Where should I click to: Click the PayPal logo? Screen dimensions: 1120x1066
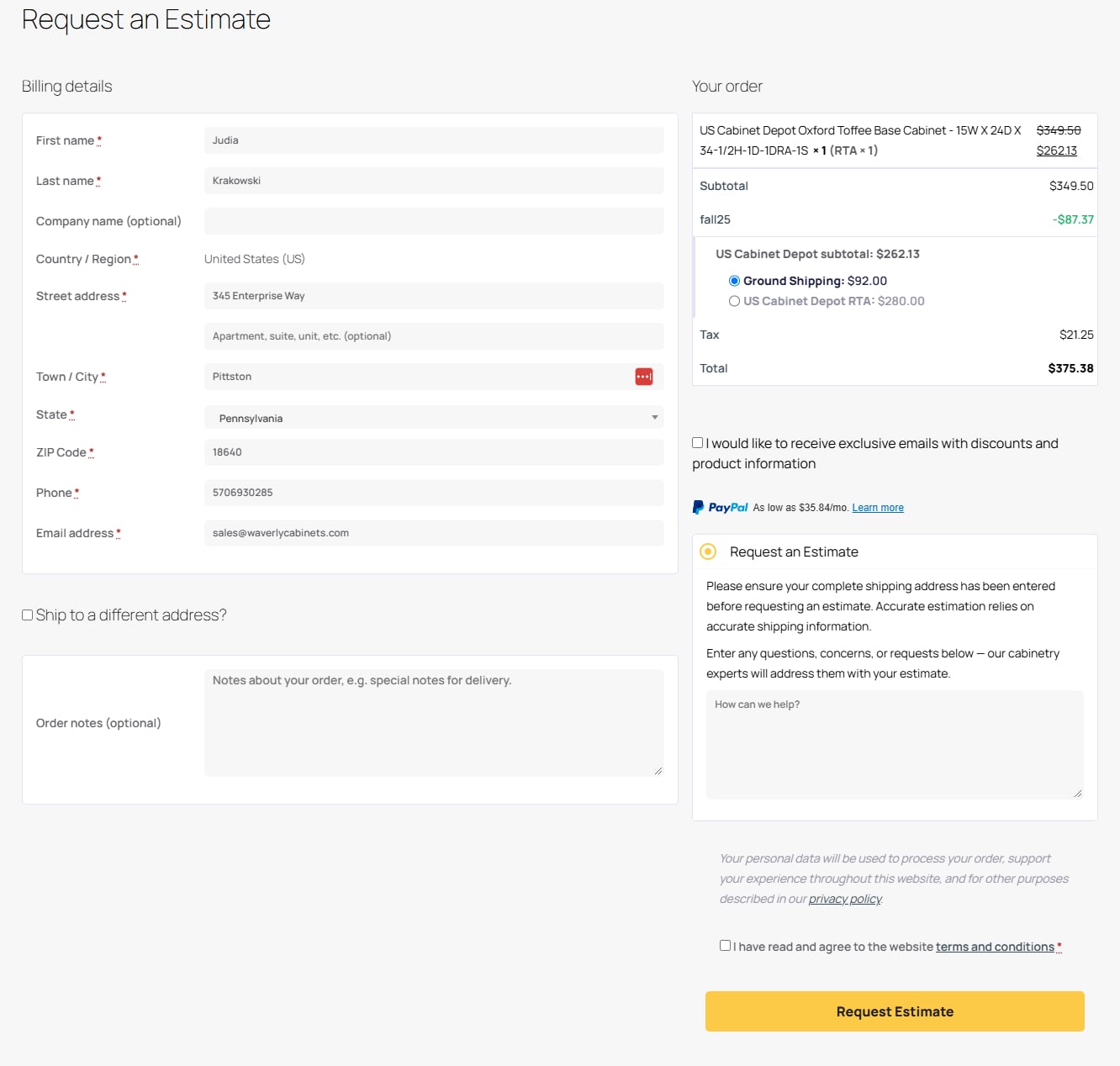coord(720,508)
